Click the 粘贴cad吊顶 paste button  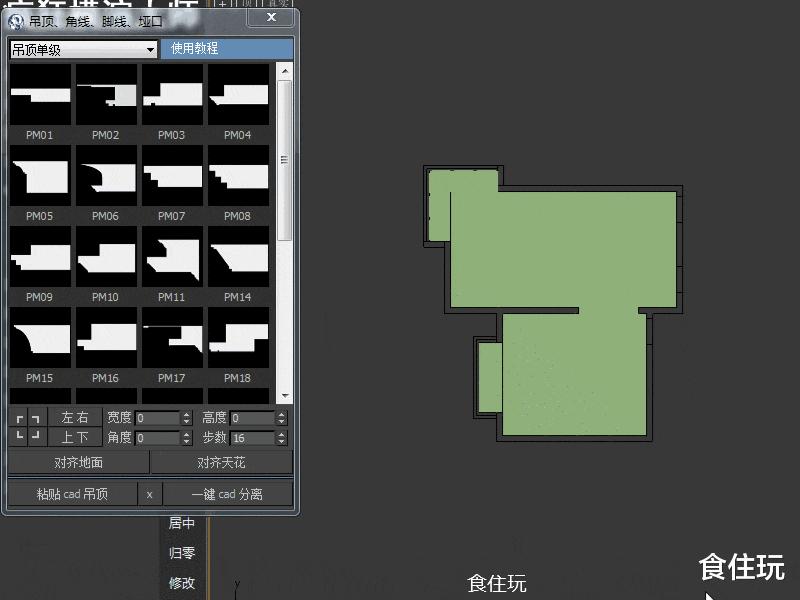[x=72, y=493]
